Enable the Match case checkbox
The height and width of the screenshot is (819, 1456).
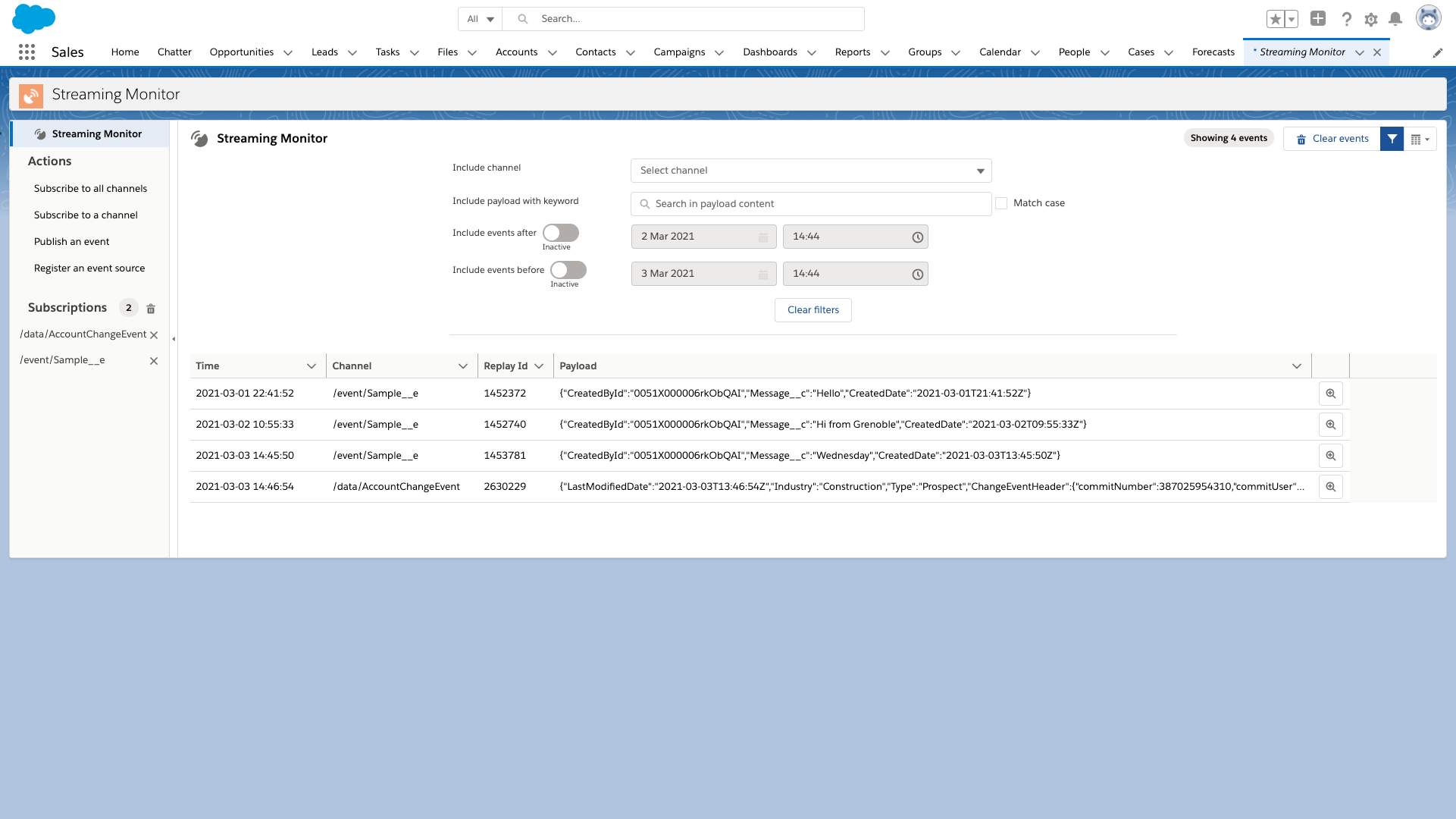(x=1001, y=203)
